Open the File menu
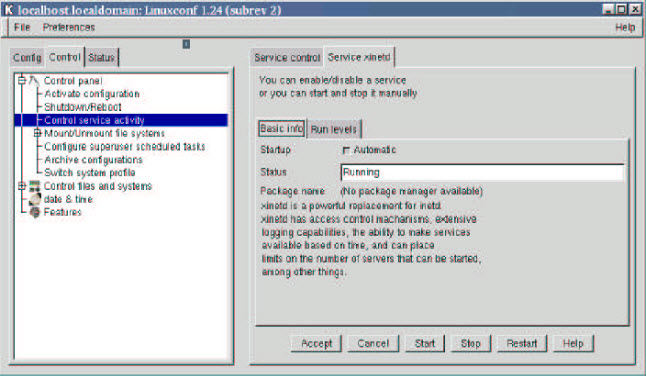646x376 pixels. 22,27
